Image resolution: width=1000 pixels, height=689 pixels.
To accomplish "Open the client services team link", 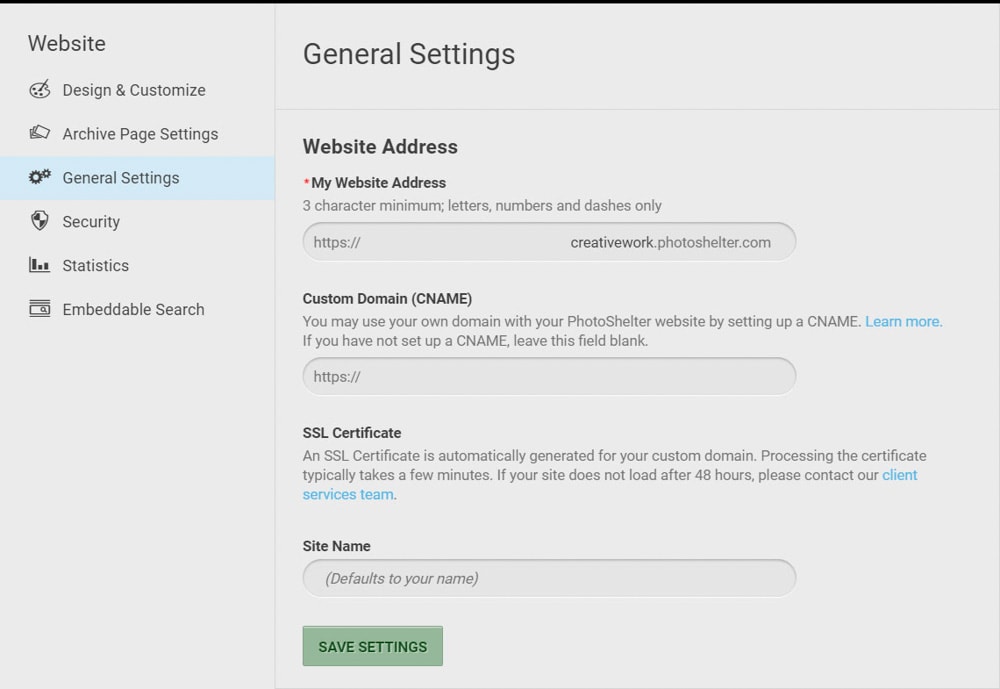I will (x=610, y=485).
